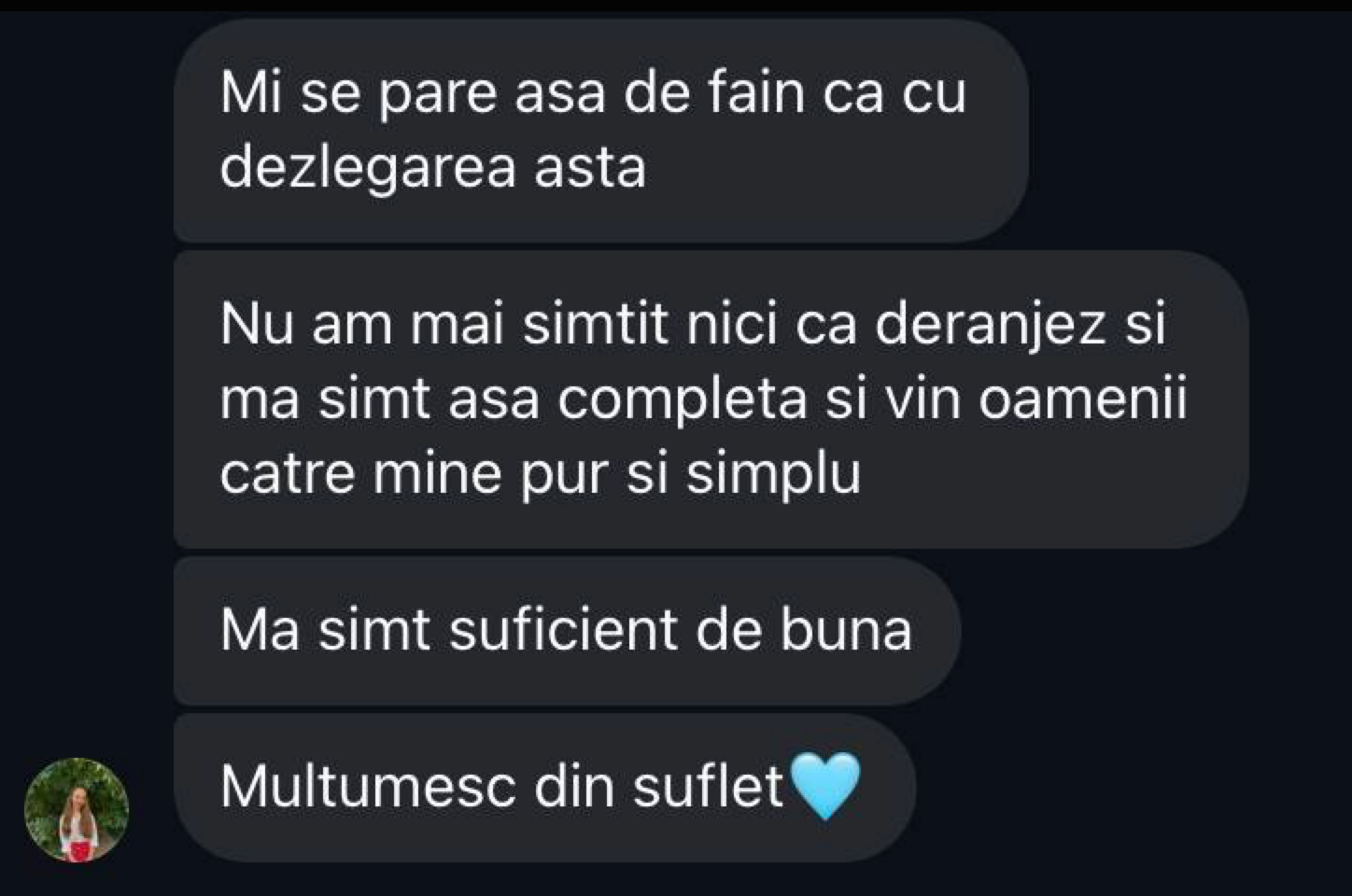Click the word 'oamenii' in second message
This screenshot has height=896, width=1352.
click(x=1083, y=399)
